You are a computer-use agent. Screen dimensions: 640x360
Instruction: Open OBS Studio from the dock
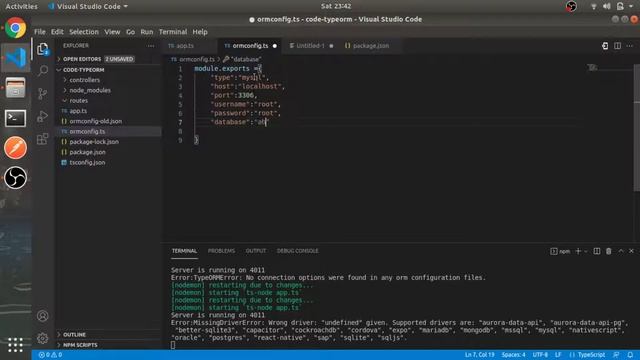16,178
